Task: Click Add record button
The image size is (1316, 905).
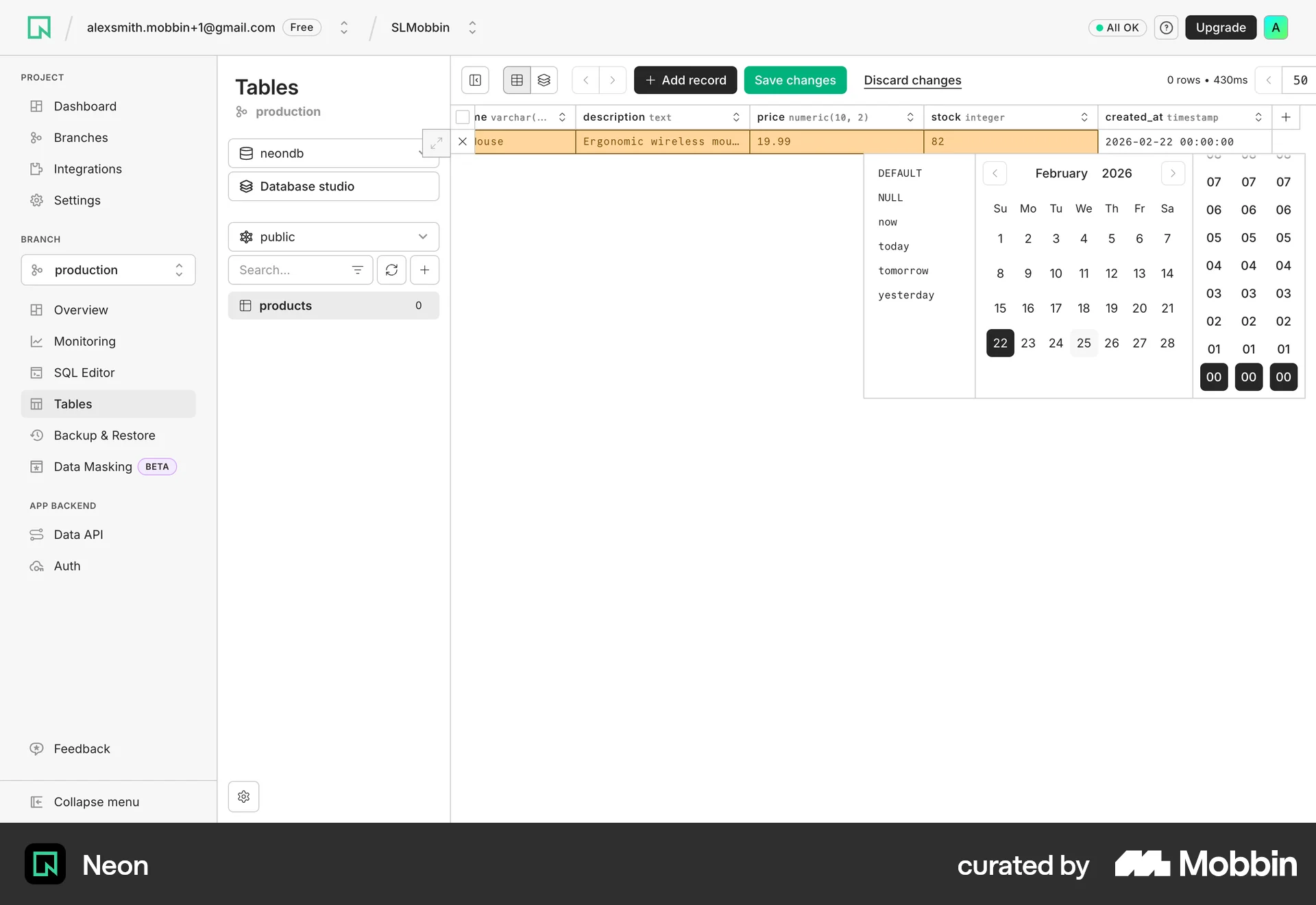Action: coord(685,80)
